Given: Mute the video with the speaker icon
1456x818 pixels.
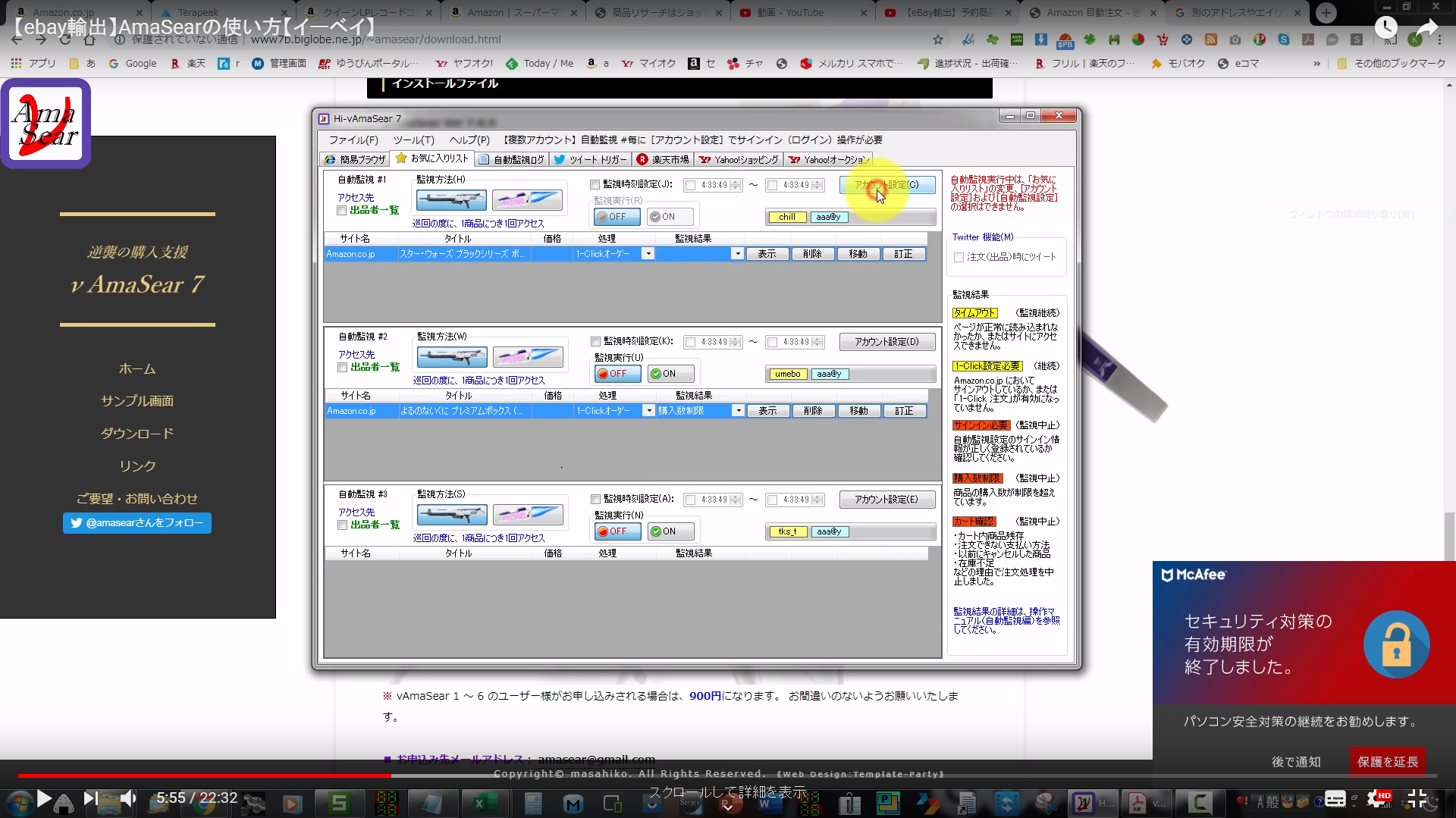Looking at the screenshot, I should tap(129, 798).
